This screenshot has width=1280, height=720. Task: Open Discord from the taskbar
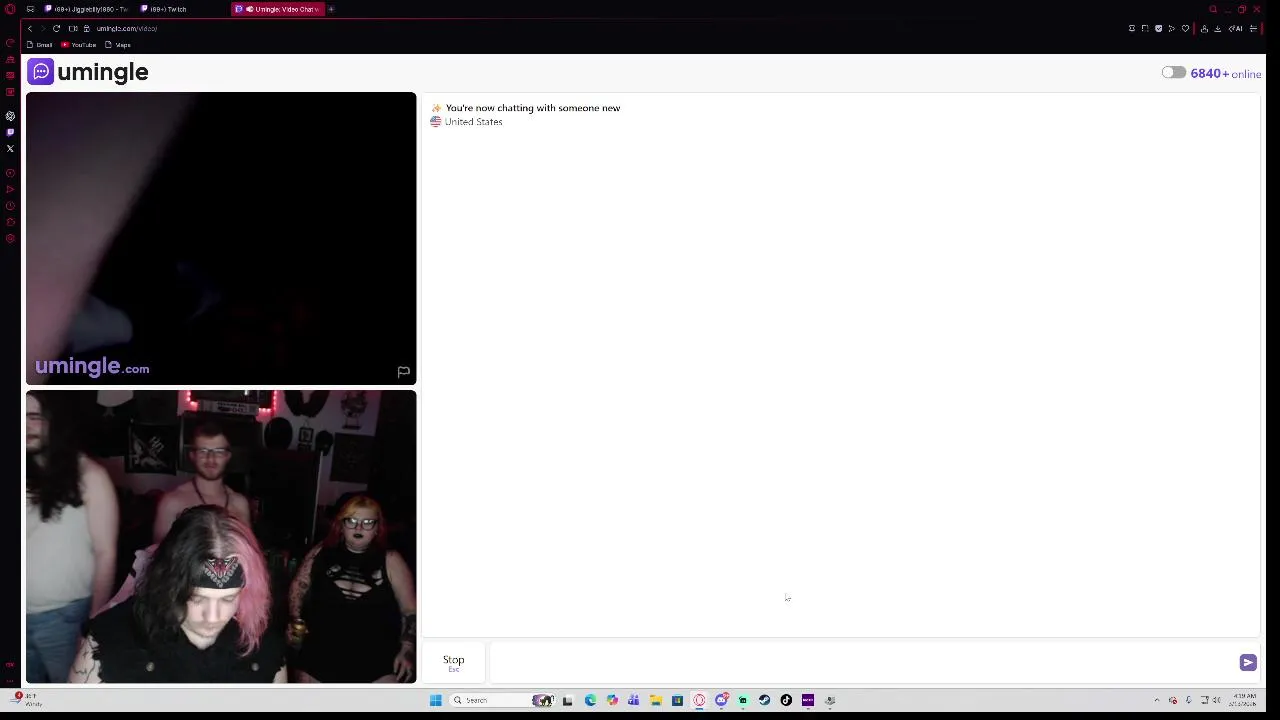pos(721,700)
